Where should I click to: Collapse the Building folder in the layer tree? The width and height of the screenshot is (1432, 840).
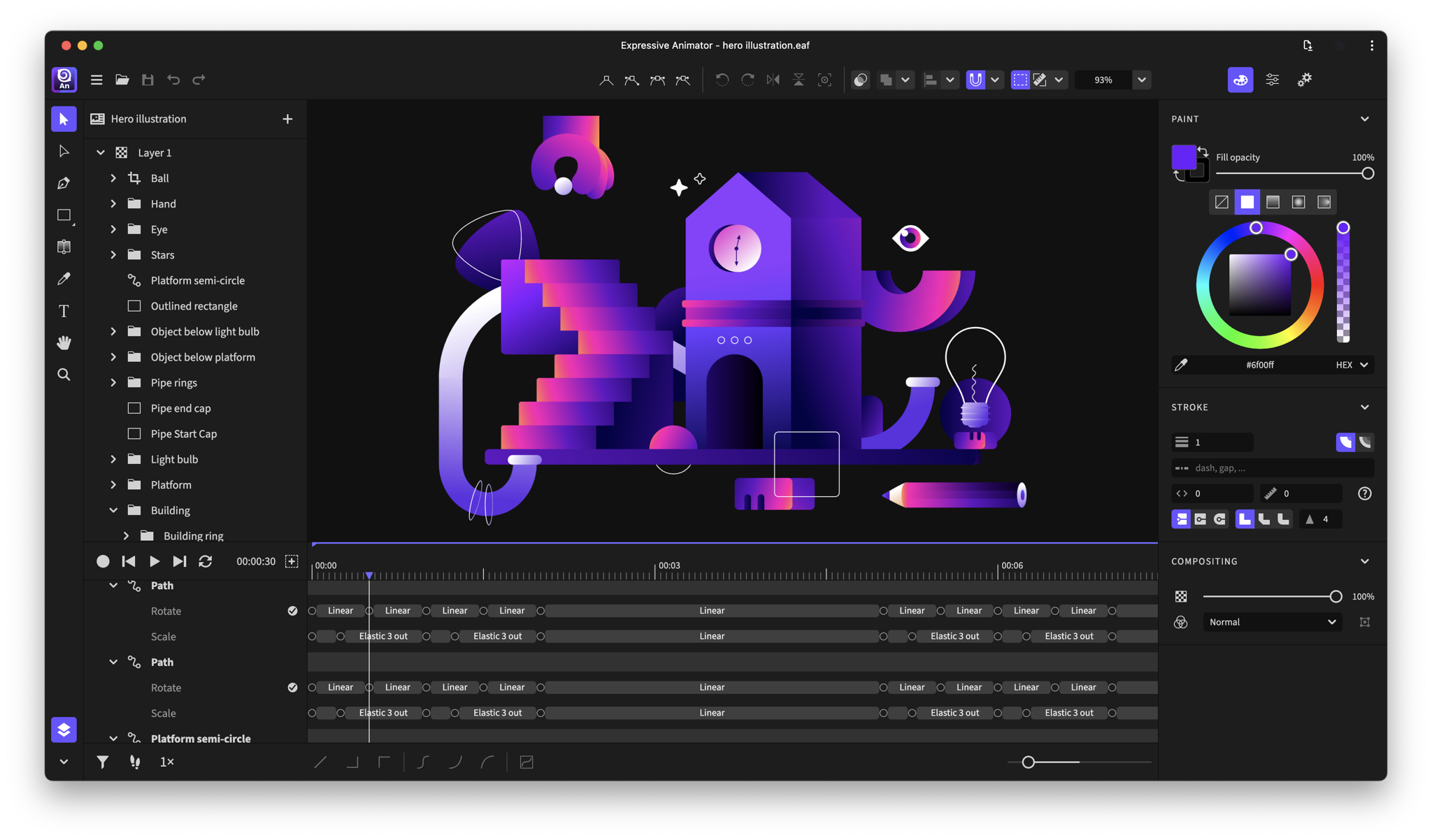click(x=113, y=509)
